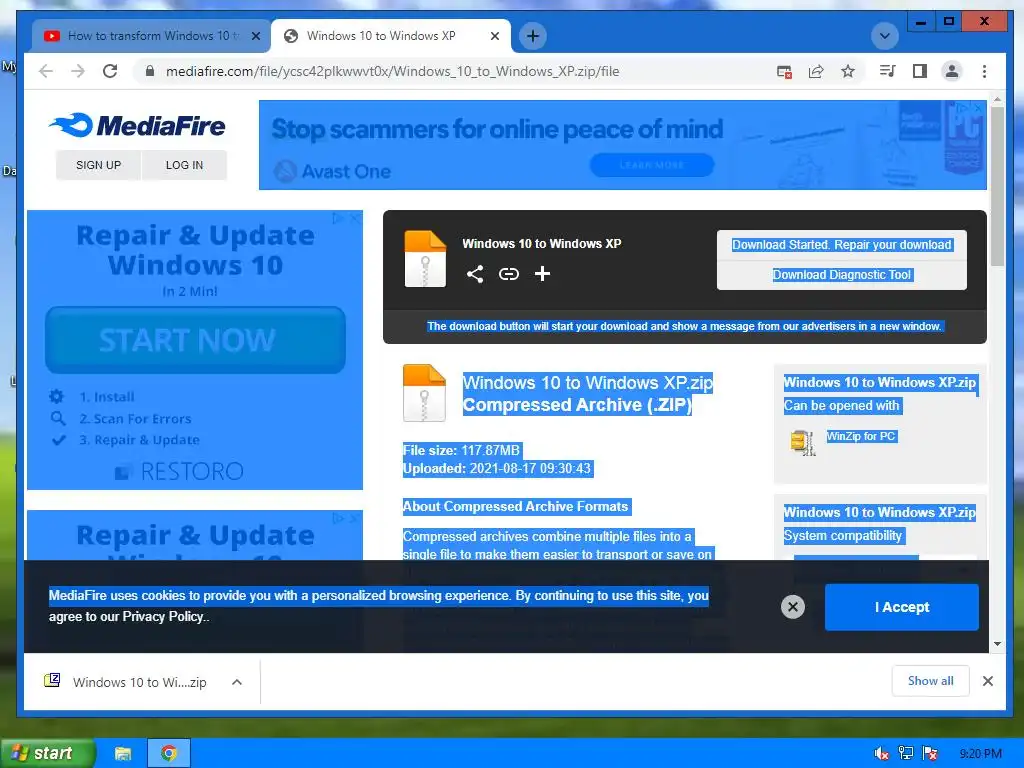The height and width of the screenshot is (768, 1024).
Task: Click the muted volume tray icon
Action: (881, 754)
